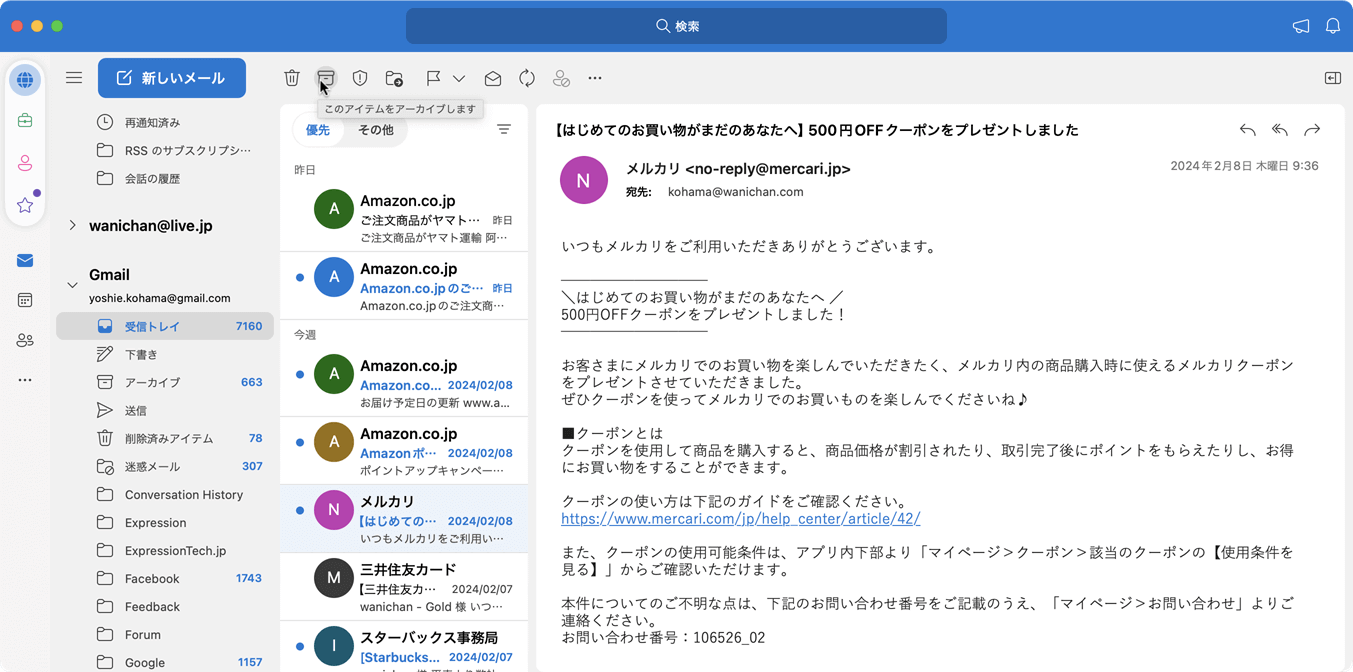Reply all with the double arrow icon
The height and width of the screenshot is (672, 1353).
(1280, 130)
